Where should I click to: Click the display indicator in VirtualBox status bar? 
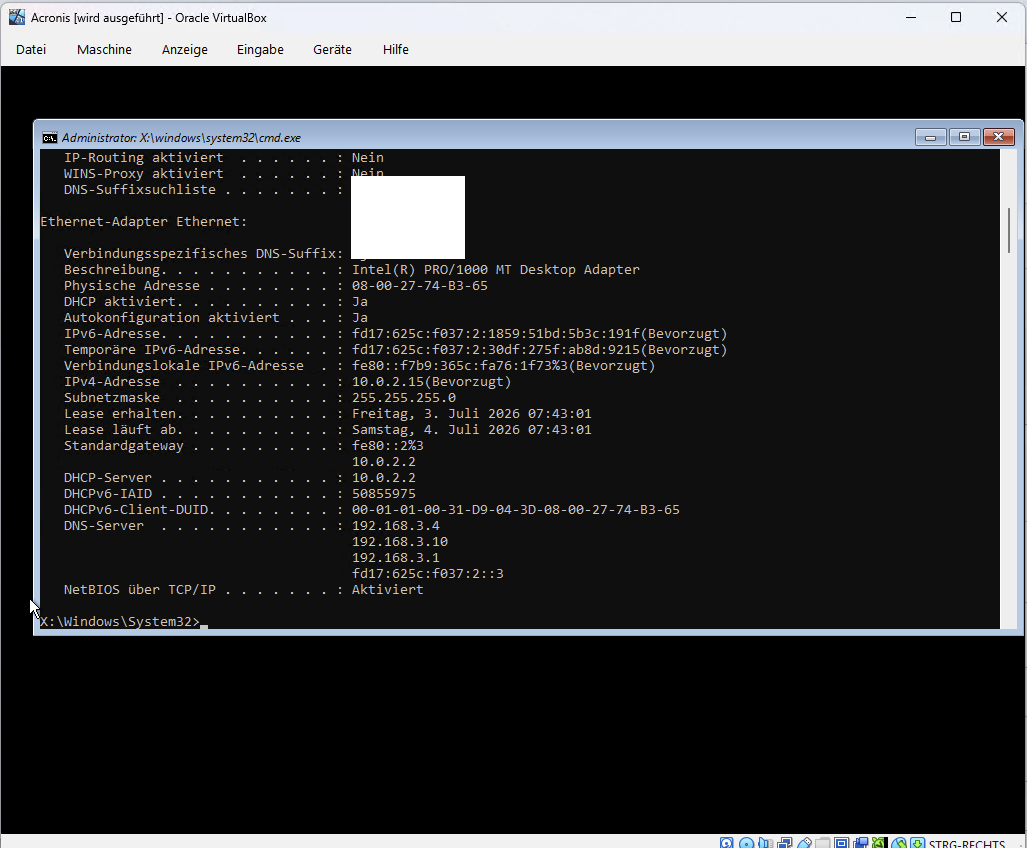coord(842,843)
